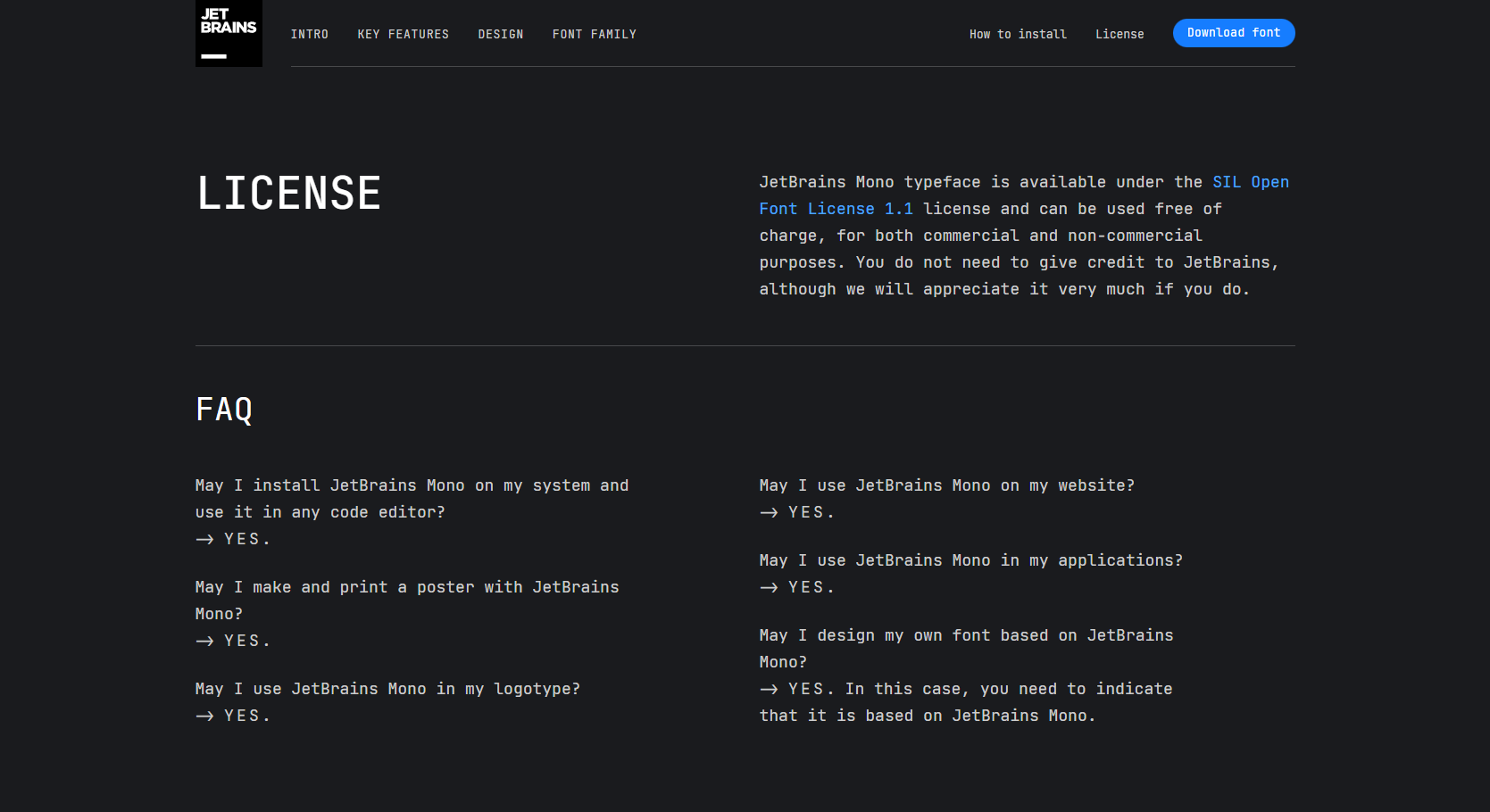The image size is (1490, 812).
Task: Click answer text 'that it is based on JetBrains Mono.'
Action: pos(928,716)
